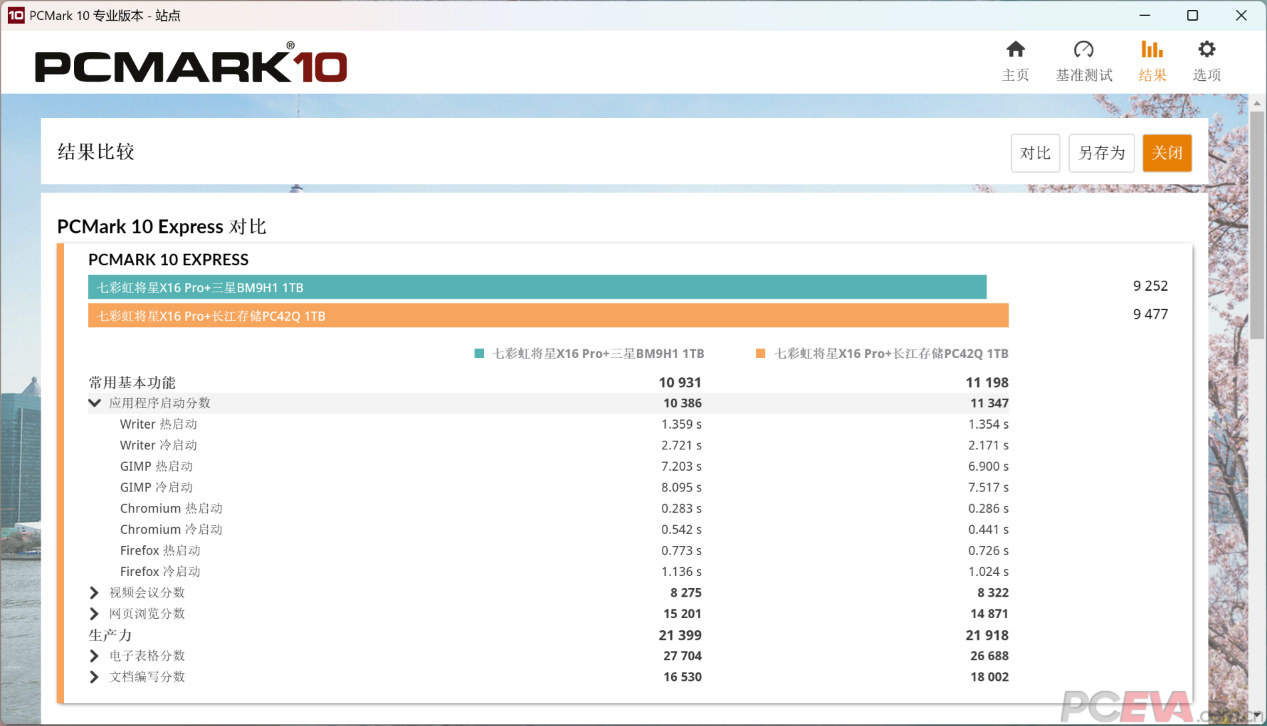1267x726 pixels.
Task: Click the Home house icon
Action: pos(1015,50)
